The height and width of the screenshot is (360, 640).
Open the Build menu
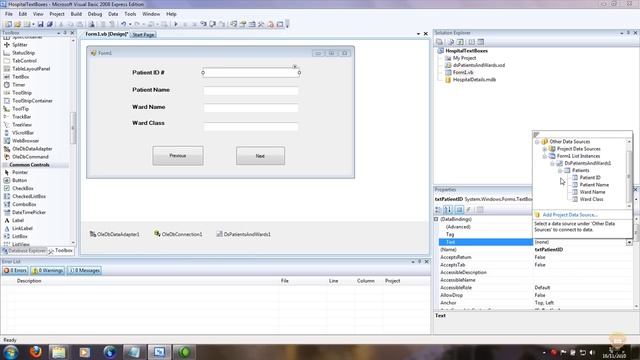[x=76, y=14]
